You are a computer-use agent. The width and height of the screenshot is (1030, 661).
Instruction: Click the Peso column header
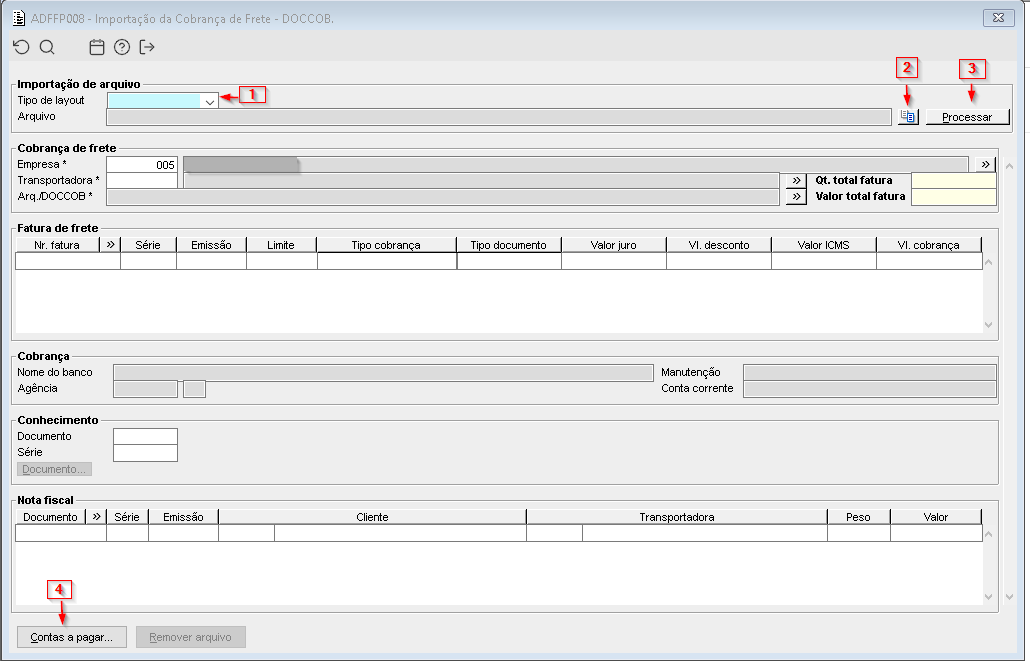[859, 517]
